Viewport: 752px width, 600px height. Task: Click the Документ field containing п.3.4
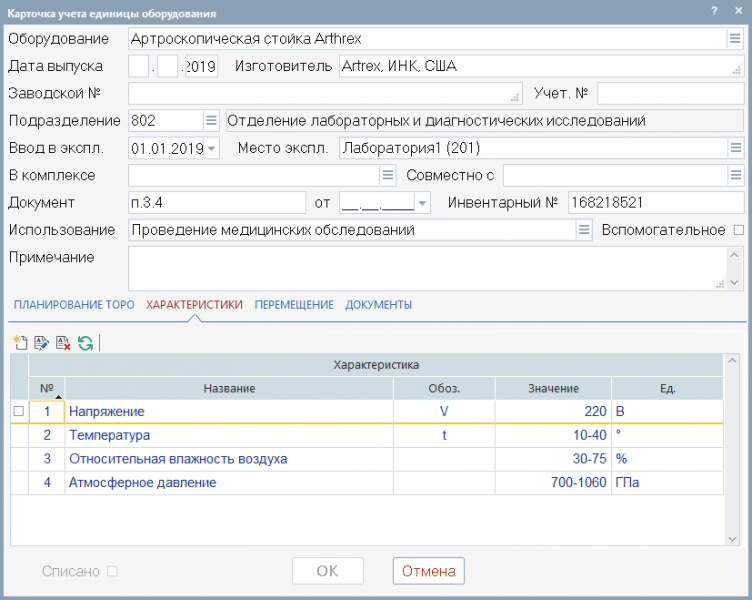click(x=217, y=202)
